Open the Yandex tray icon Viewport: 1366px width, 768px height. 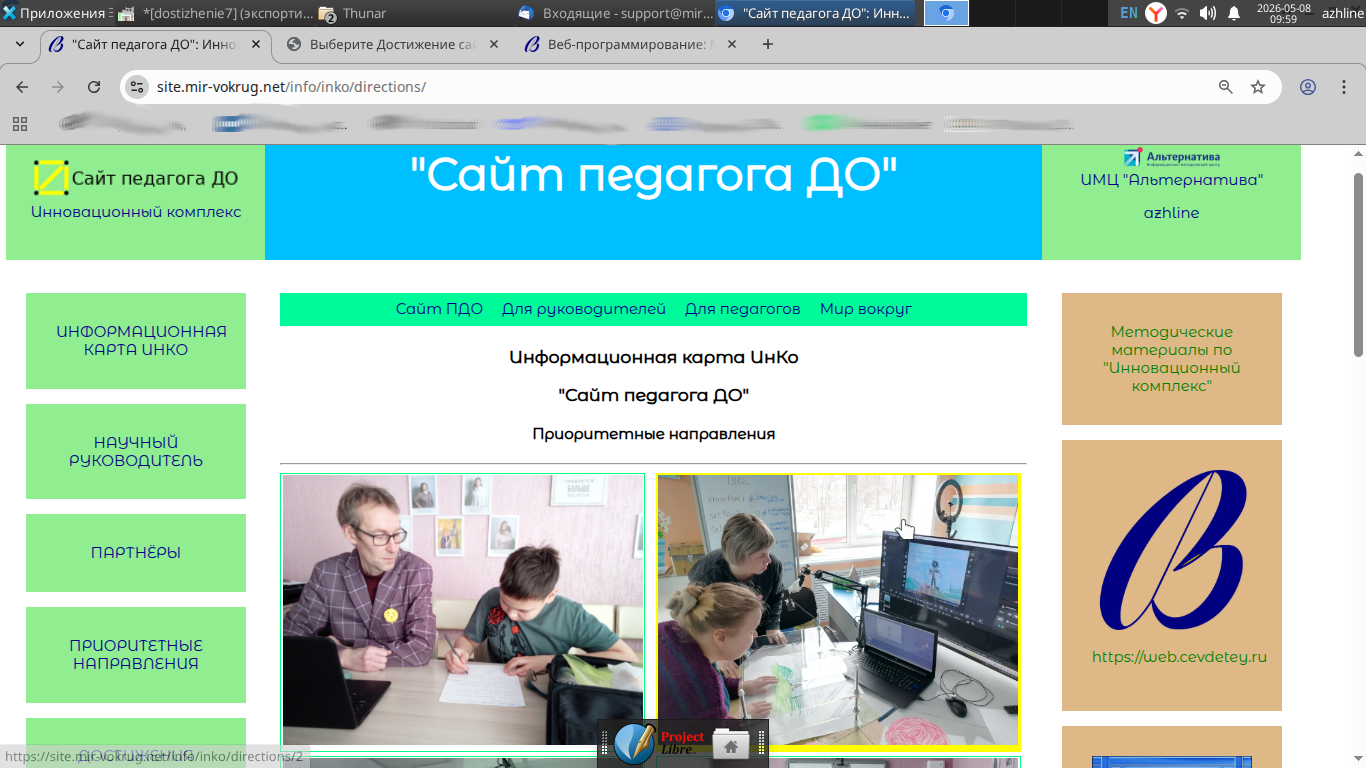(1156, 13)
